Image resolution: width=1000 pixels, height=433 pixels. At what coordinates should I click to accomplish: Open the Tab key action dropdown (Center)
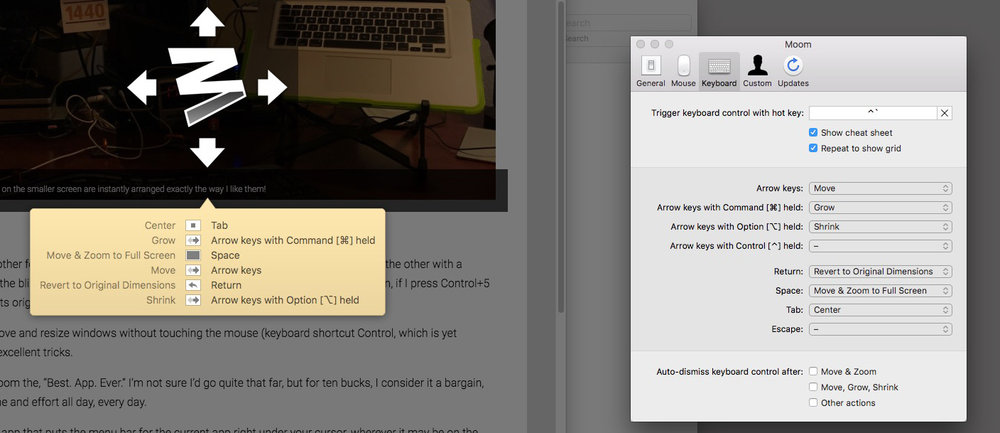[881, 310]
